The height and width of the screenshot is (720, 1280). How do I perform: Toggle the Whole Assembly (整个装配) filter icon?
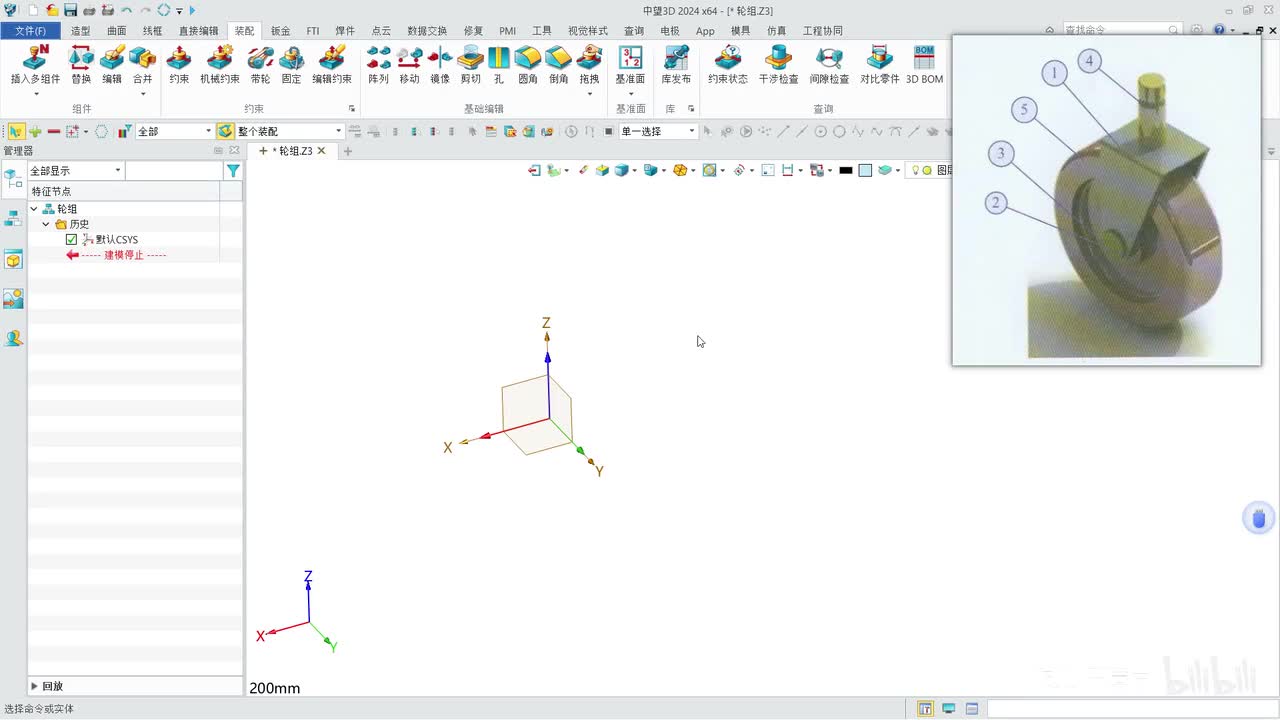click(x=225, y=131)
